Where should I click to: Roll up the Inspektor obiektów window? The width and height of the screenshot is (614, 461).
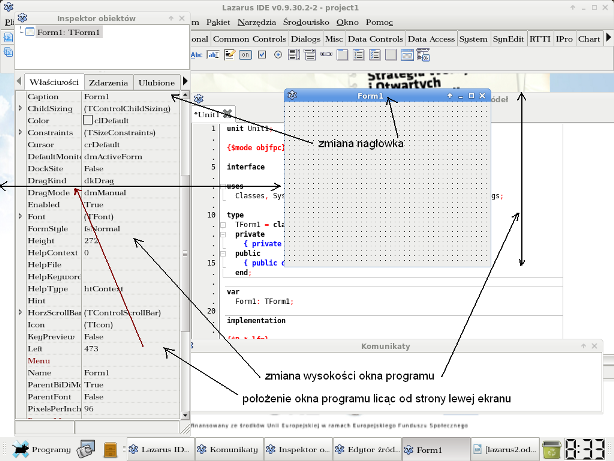pyautogui.click(x=171, y=18)
